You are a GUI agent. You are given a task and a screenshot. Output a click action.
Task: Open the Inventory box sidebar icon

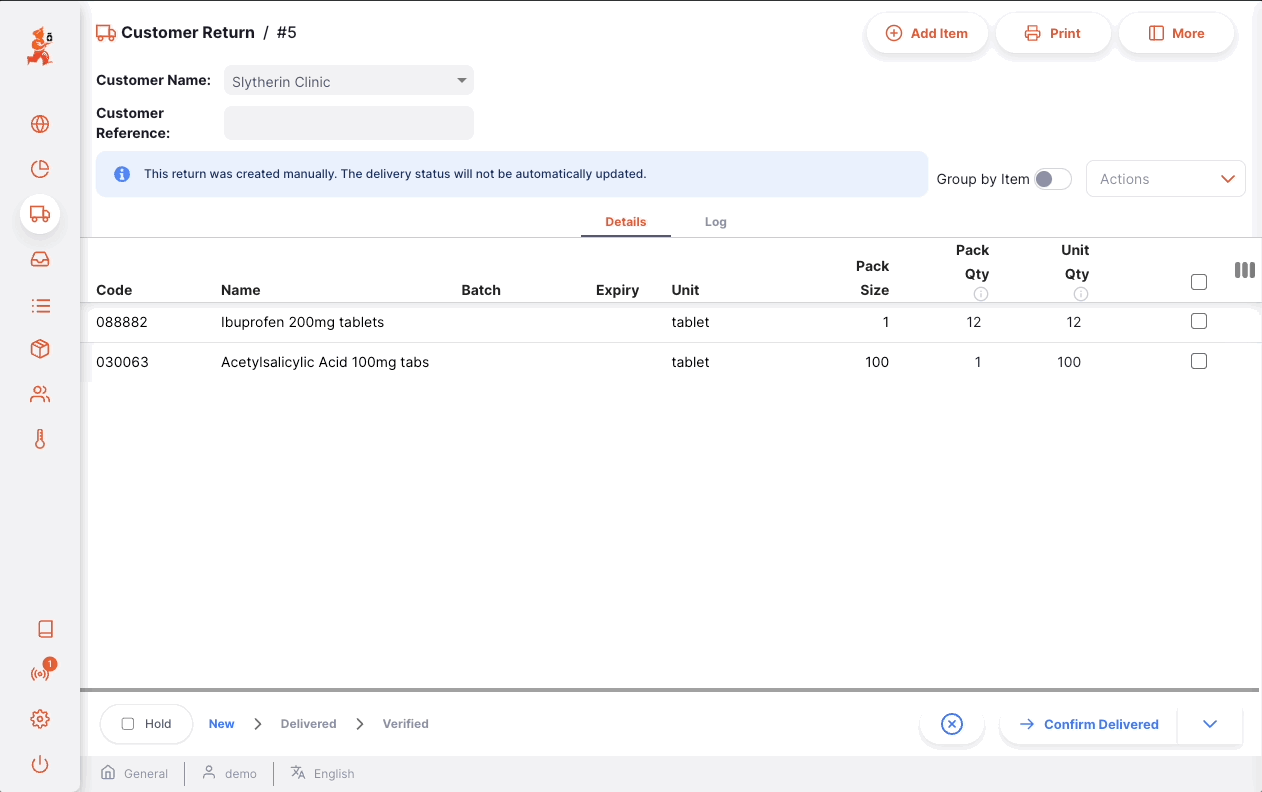40,349
